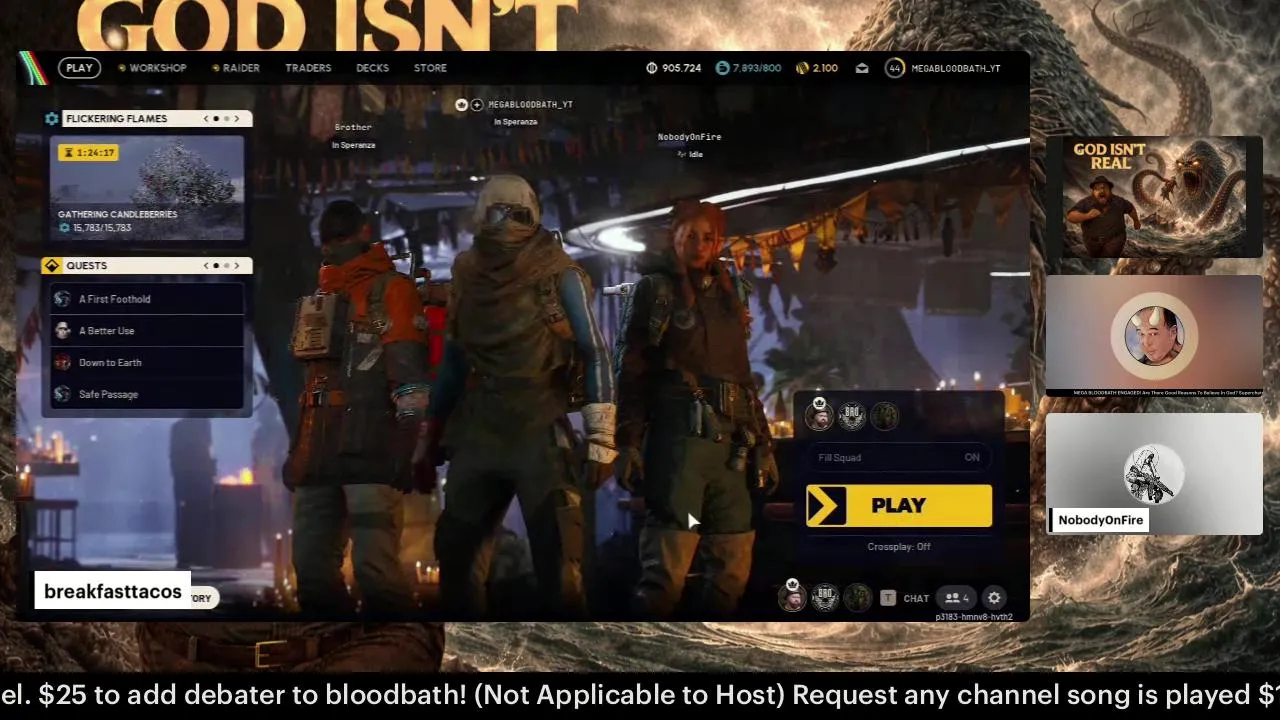This screenshot has height=720, width=1280.
Task: Go to next Quests page arrow
Action: tap(237, 265)
